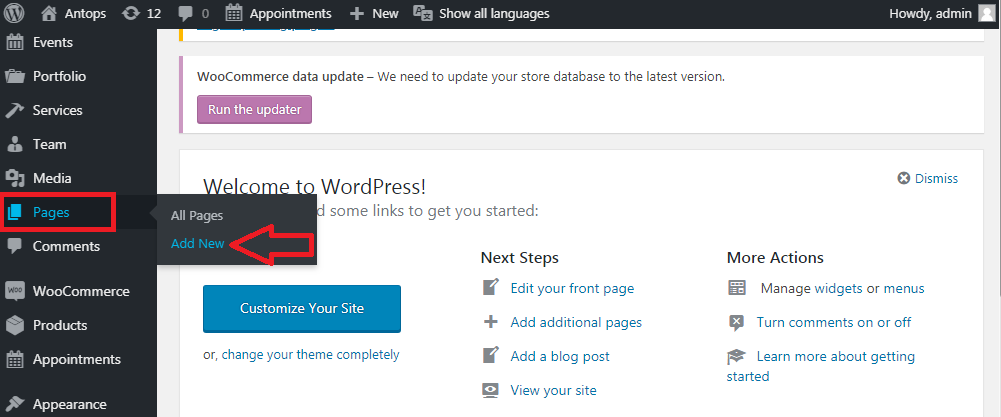This screenshot has width=1001, height=417.
Task: Click the Appearance paintbrush icon
Action: tap(15, 404)
